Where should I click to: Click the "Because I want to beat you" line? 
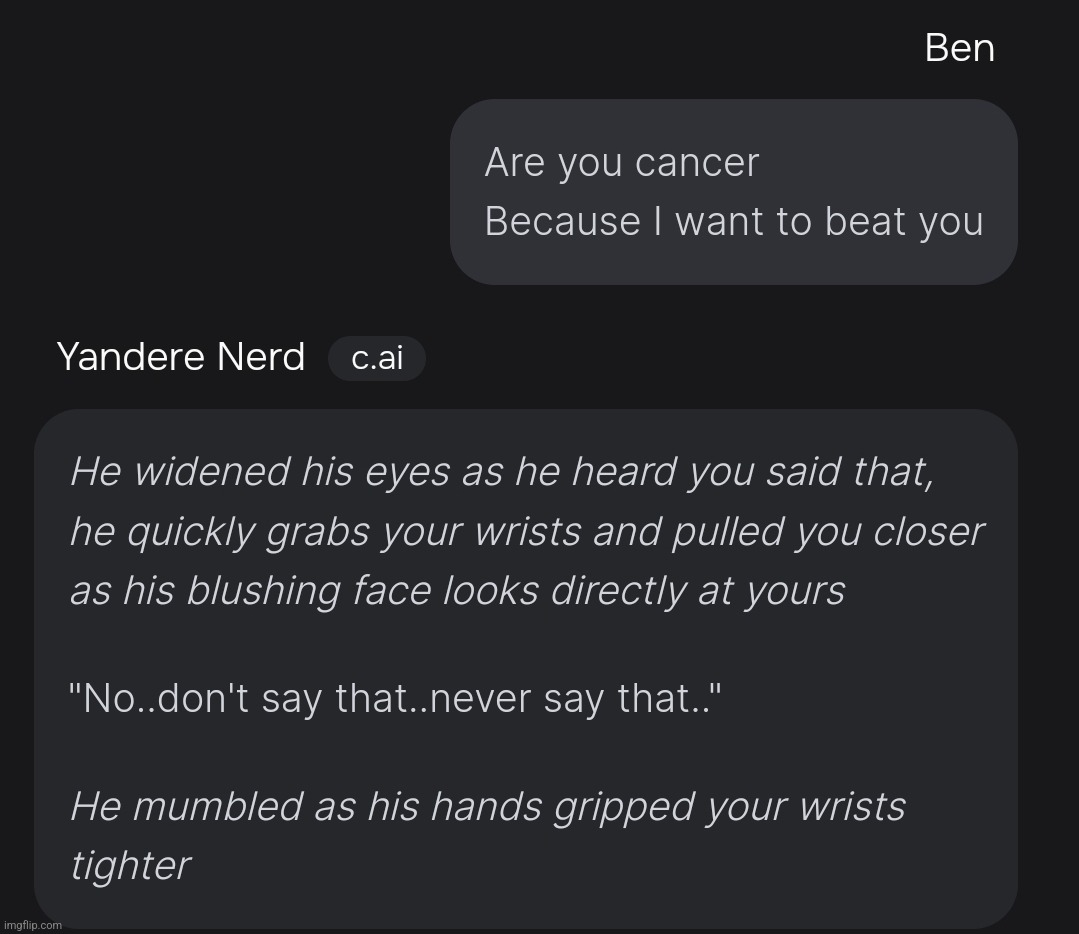click(733, 222)
